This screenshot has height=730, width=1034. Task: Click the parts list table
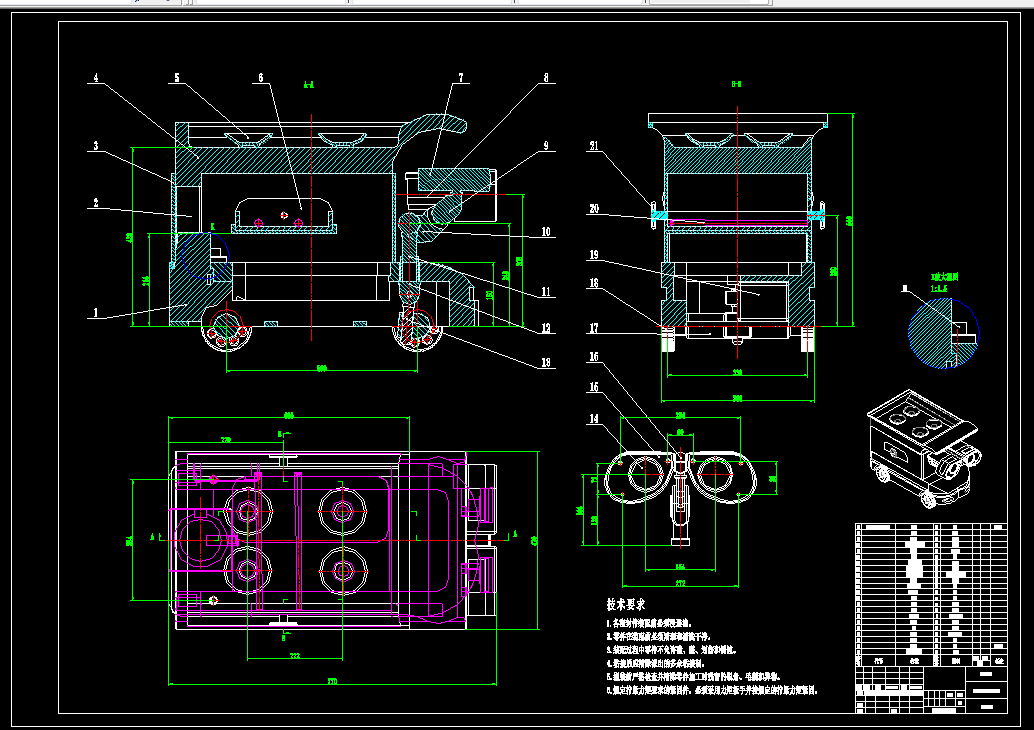pyautogui.click(x=931, y=595)
